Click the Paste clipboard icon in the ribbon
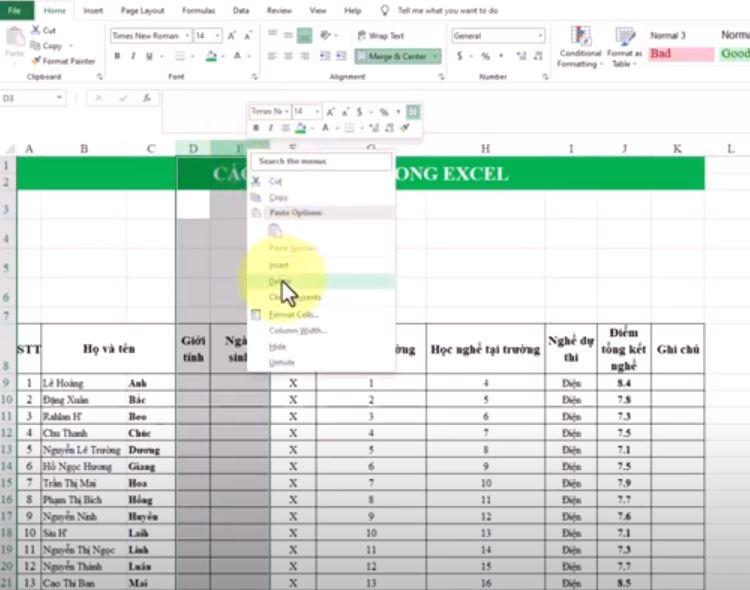Image resolution: width=750 pixels, height=590 pixels. pyautogui.click(x=15, y=37)
